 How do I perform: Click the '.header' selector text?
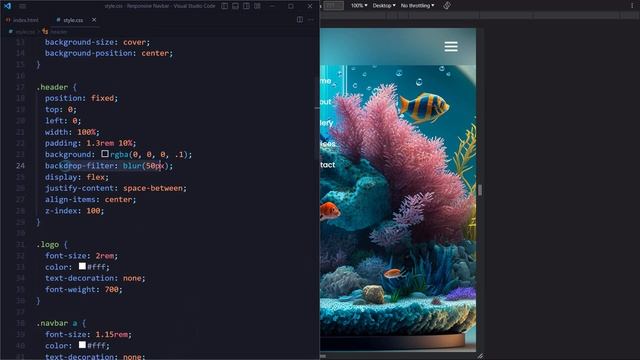point(52,87)
